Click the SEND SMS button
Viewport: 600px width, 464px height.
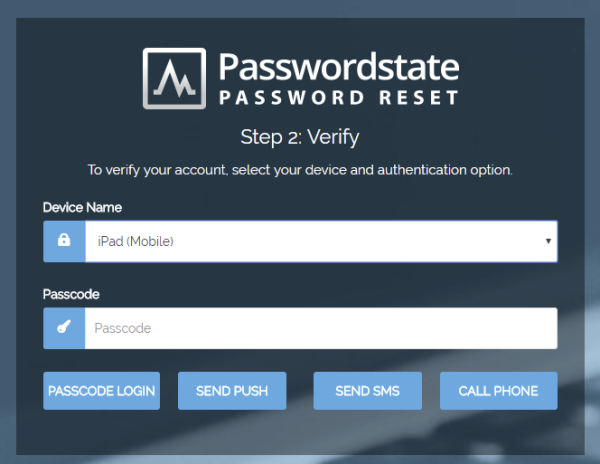(367, 391)
